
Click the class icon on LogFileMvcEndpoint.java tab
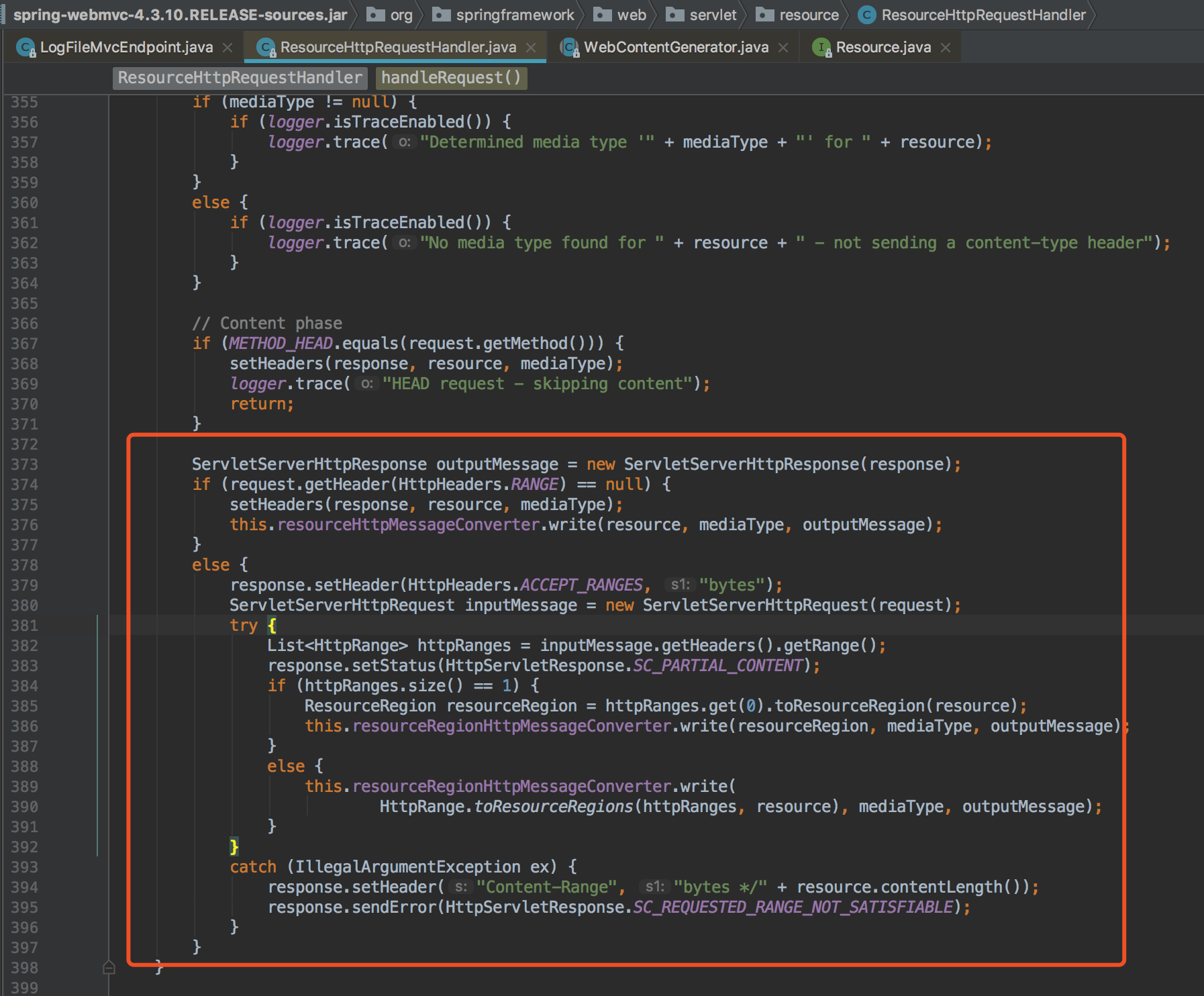pyautogui.click(x=26, y=47)
